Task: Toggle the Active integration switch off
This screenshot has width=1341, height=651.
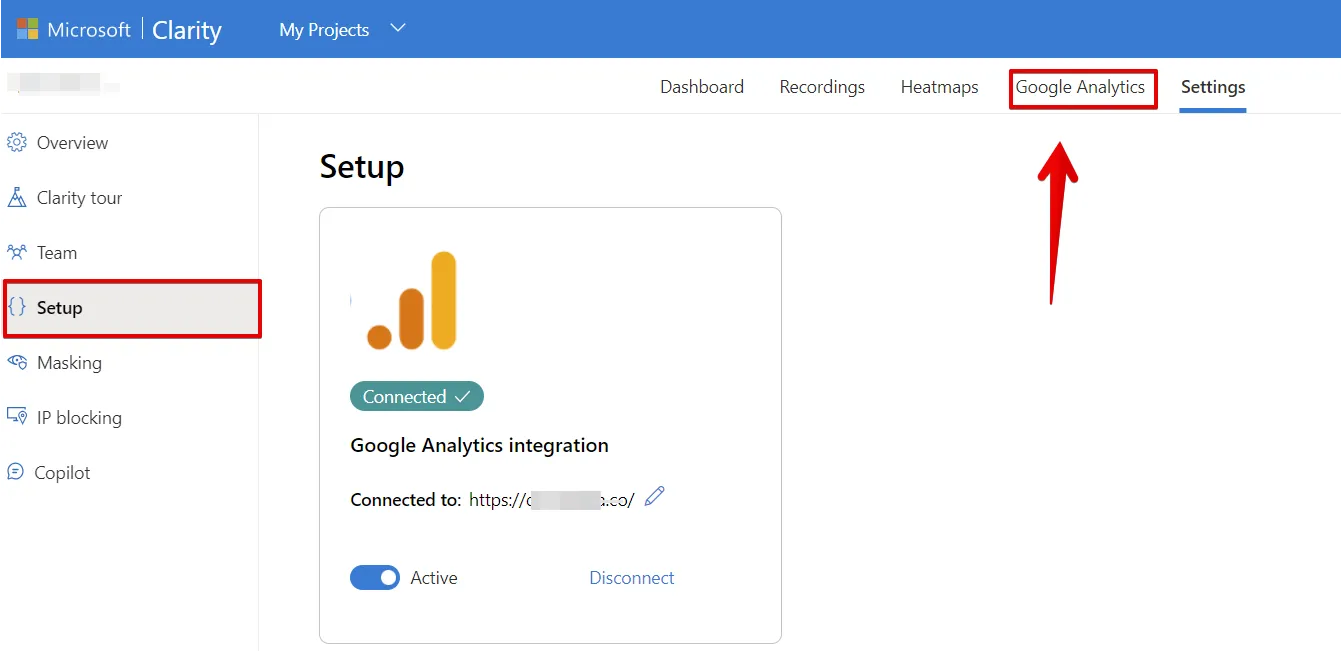Action: [x=375, y=578]
